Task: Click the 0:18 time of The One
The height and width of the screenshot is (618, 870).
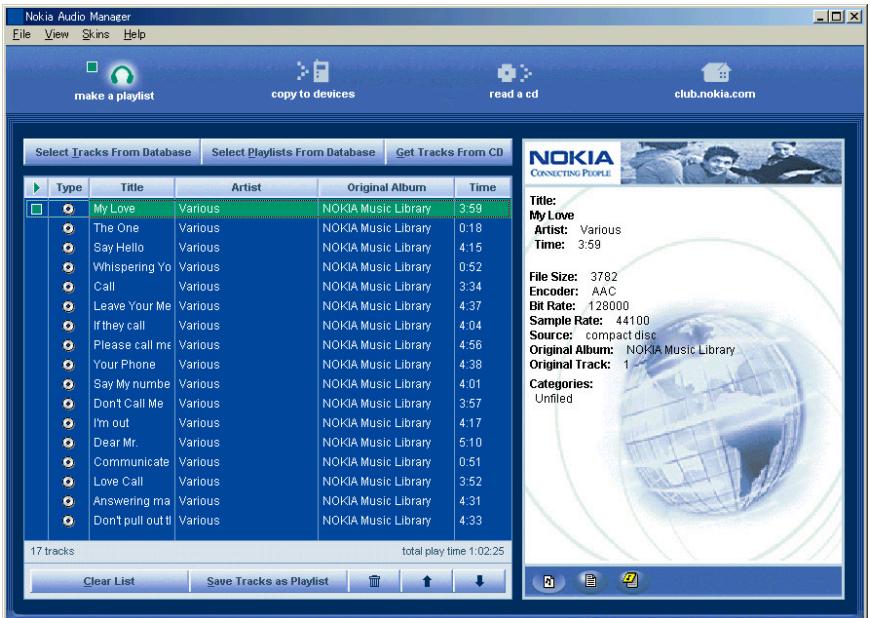Action: pyautogui.click(x=471, y=228)
